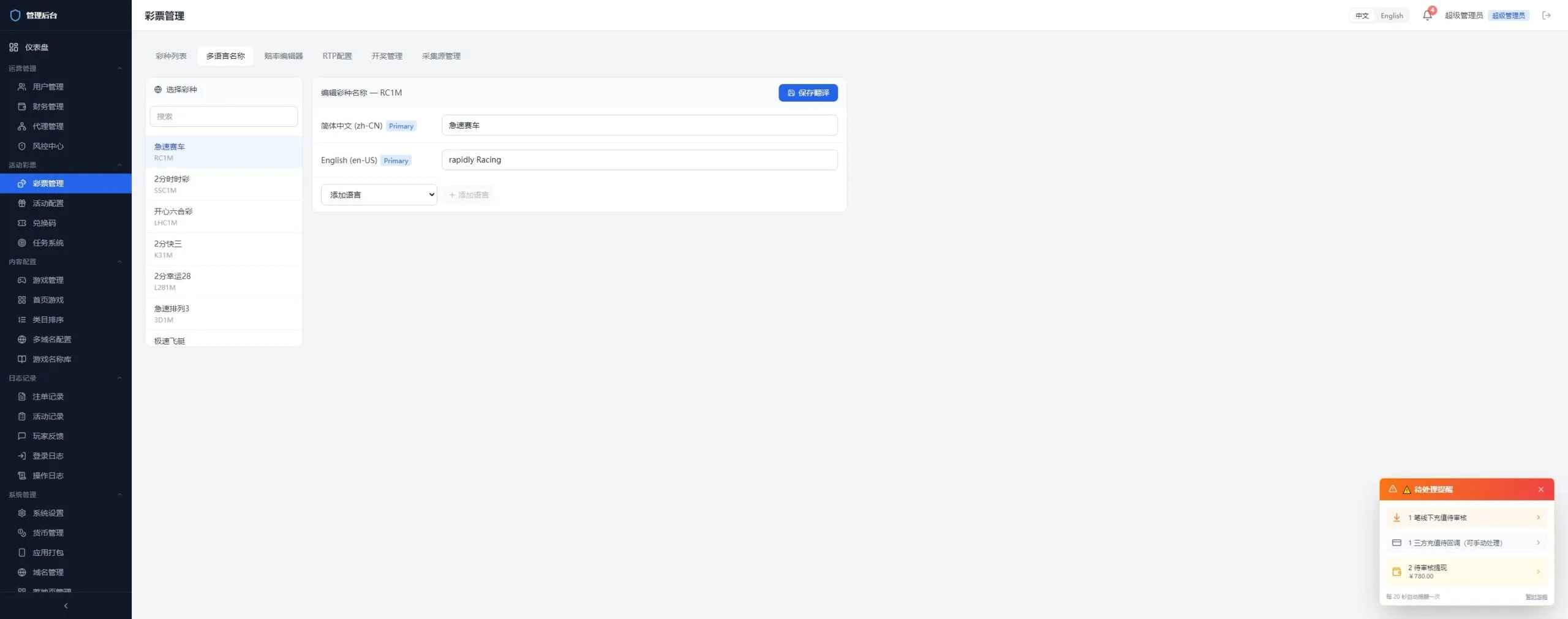Click the 保存翻译 button
Image resolution: width=1568 pixels, height=619 pixels.
[x=808, y=93]
